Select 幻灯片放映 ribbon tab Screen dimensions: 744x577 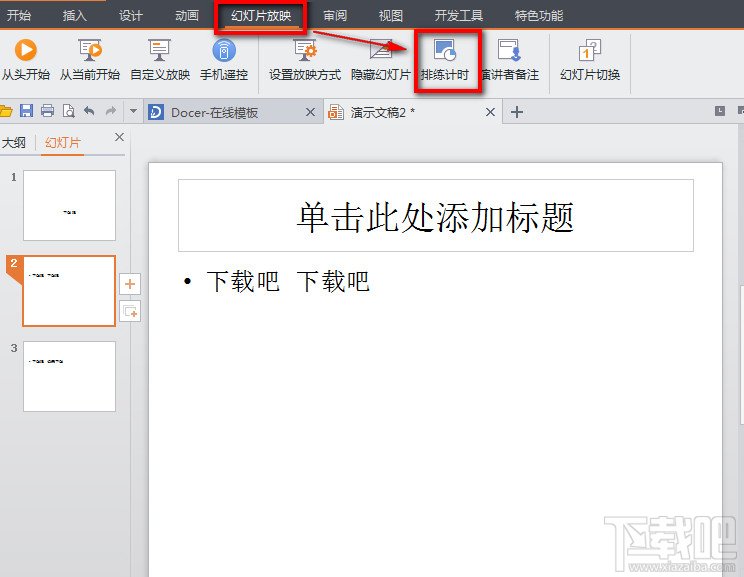point(261,16)
